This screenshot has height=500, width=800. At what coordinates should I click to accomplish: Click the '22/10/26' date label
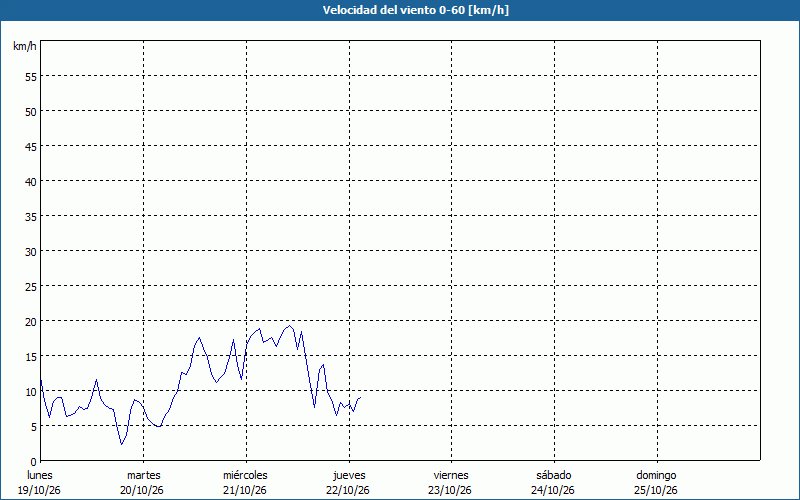click(348, 490)
